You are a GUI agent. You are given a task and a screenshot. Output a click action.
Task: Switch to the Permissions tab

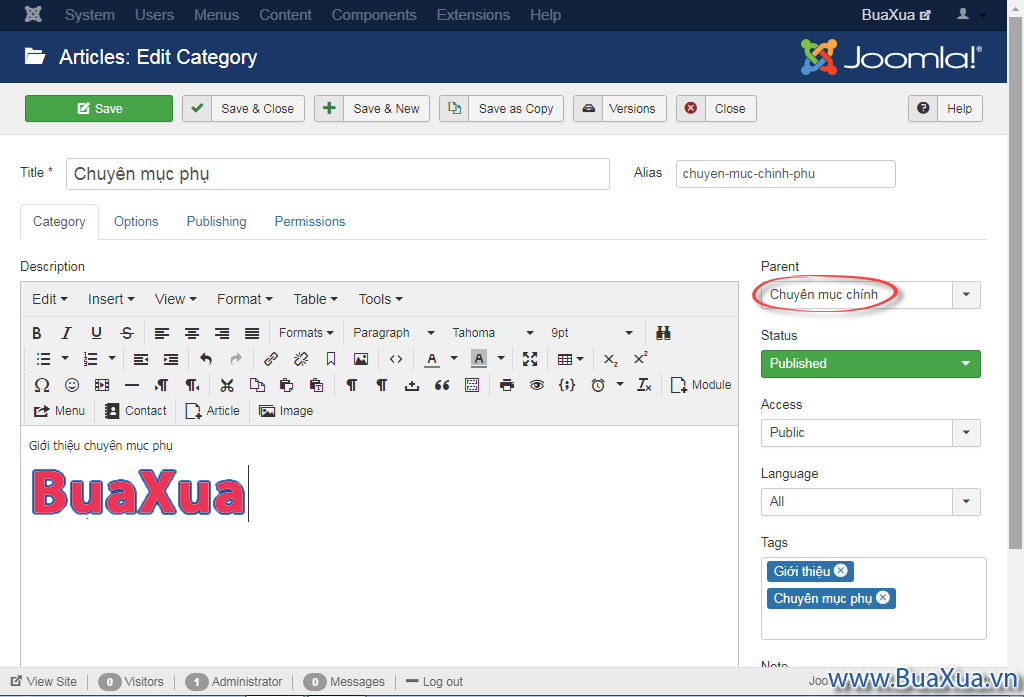tap(310, 221)
